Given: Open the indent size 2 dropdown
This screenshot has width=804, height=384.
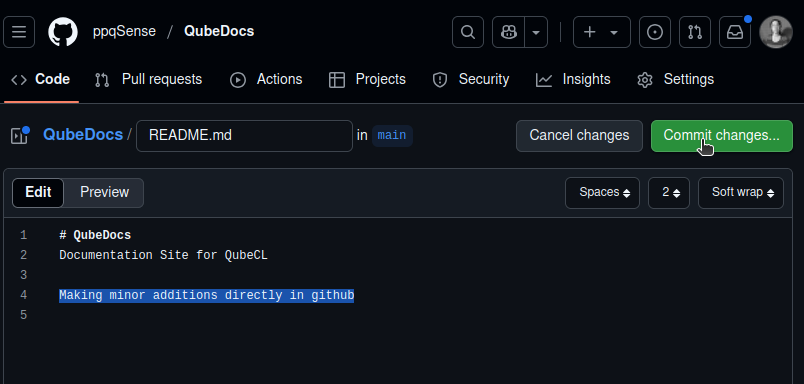Looking at the screenshot, I should point(669,193).
